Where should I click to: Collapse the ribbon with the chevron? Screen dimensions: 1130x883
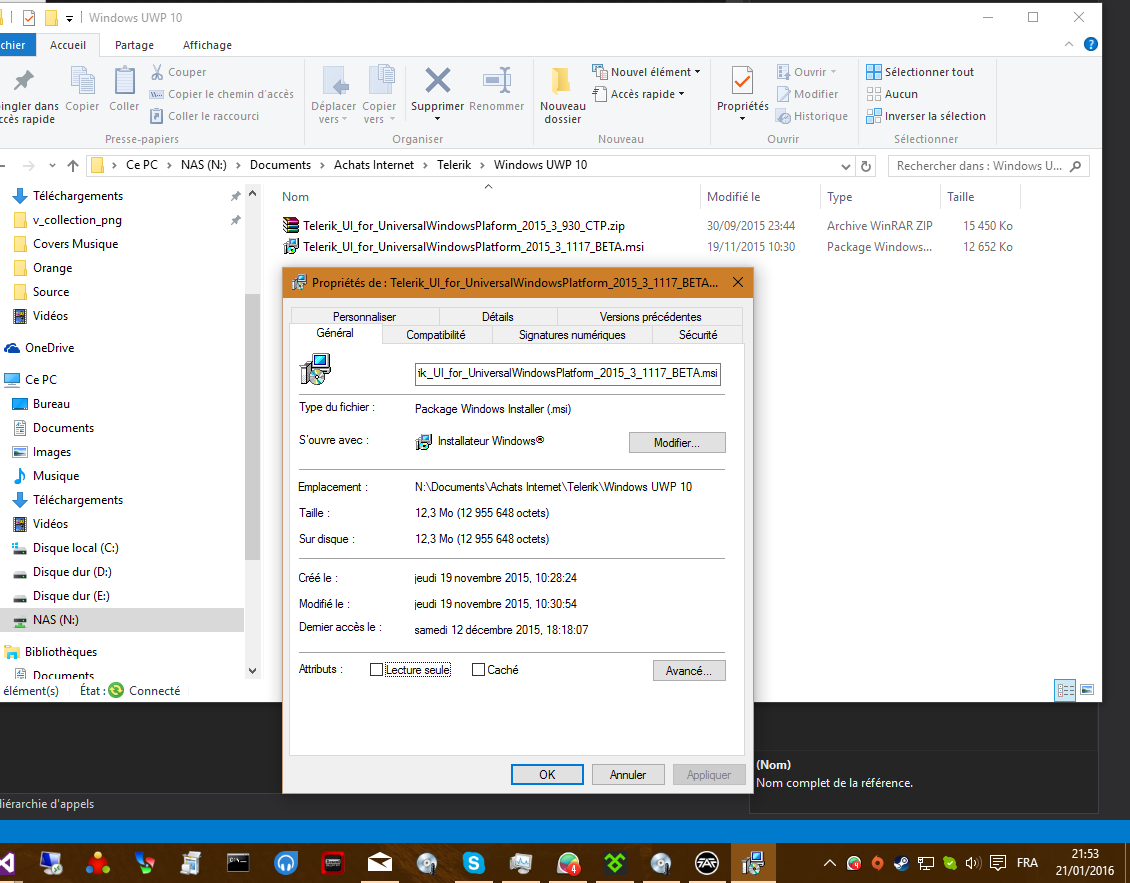pyautogui.click(x=1069, y=45)
